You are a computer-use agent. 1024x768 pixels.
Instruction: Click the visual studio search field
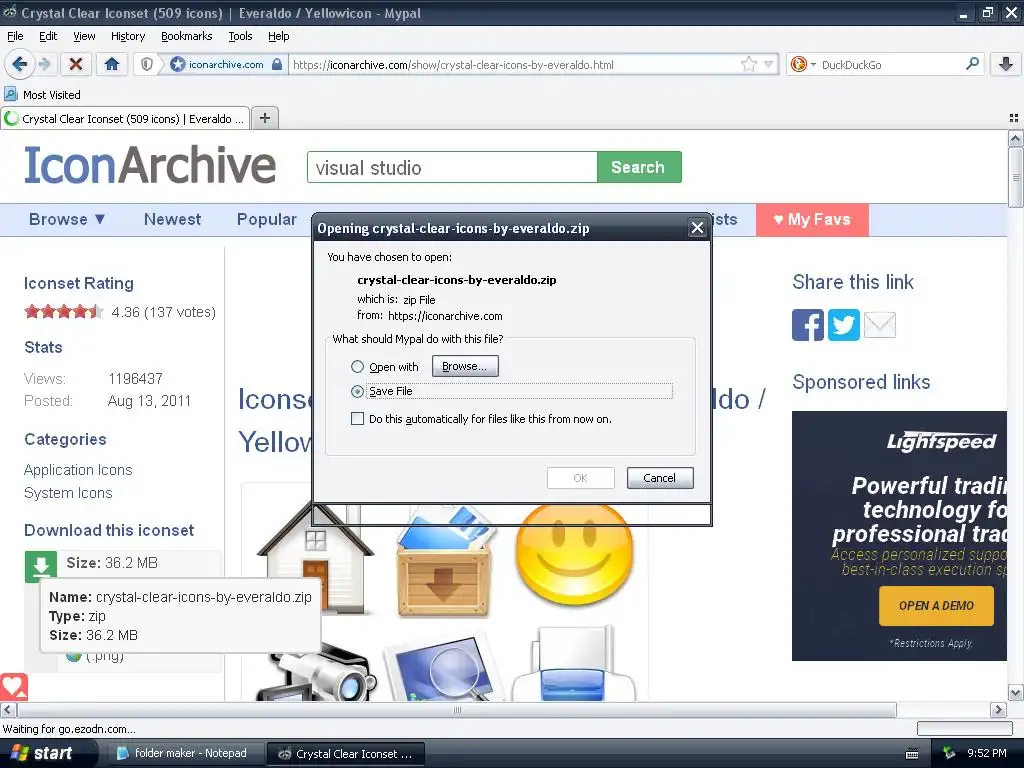click(x=452, y=167)
